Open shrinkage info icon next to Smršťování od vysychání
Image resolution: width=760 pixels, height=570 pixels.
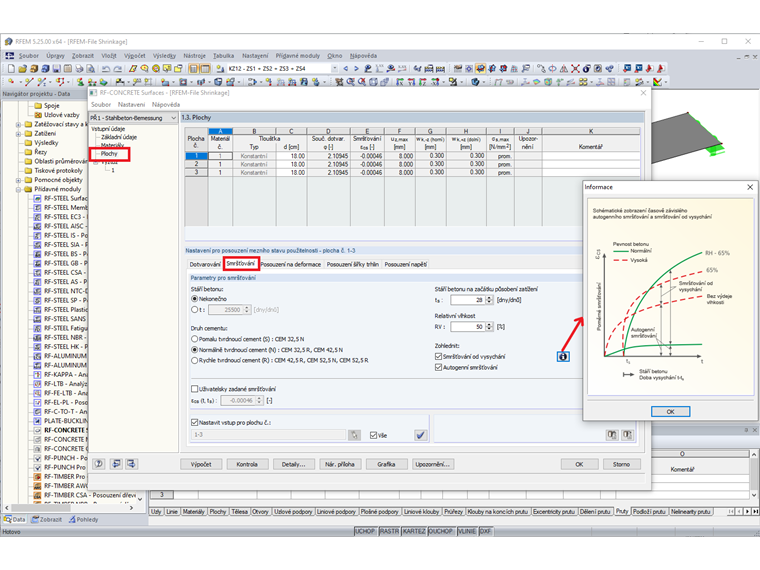coord(563,357)
